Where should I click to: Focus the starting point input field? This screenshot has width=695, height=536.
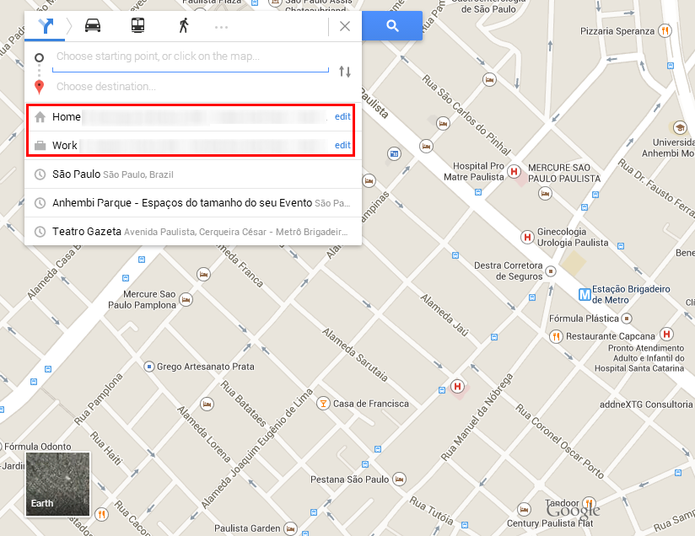191,56
